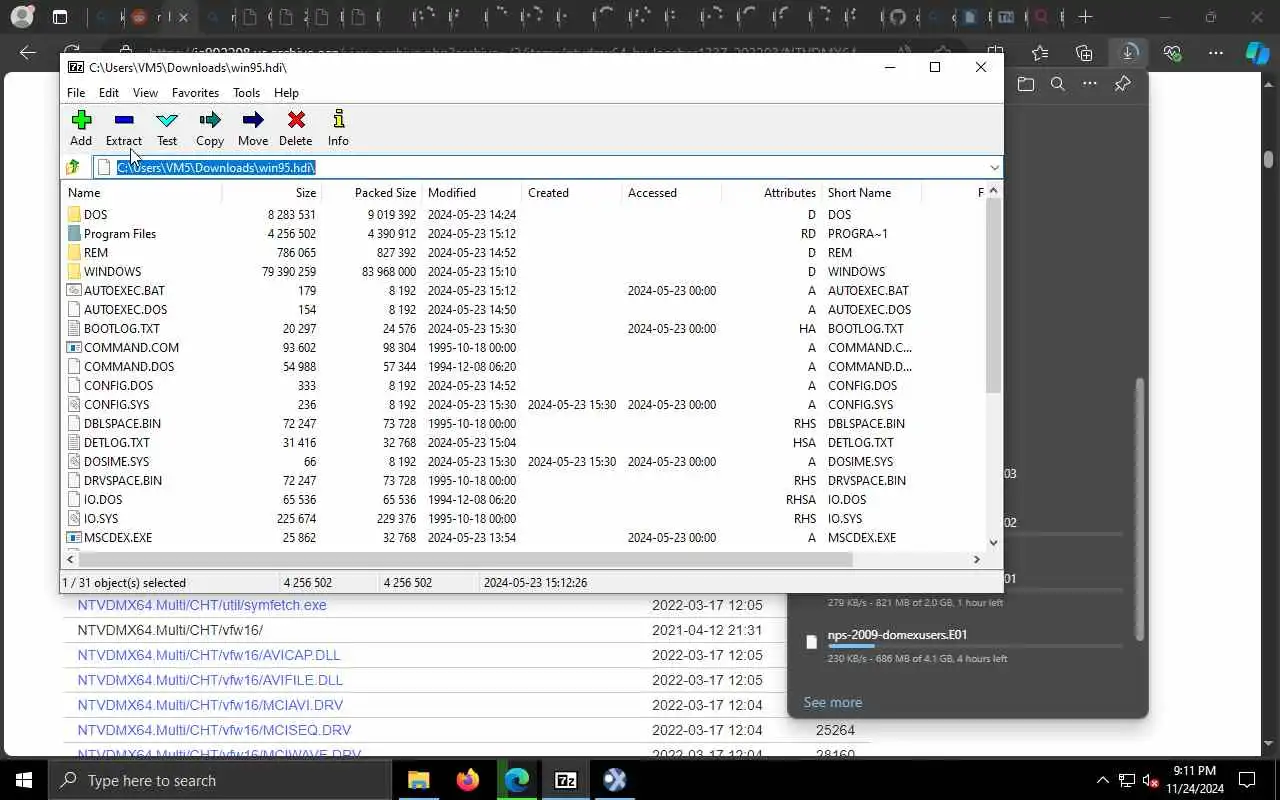Click file list vertical scrollbar thumb
The height and width of the screenshot is (800, 1280).
coord(993,298)
